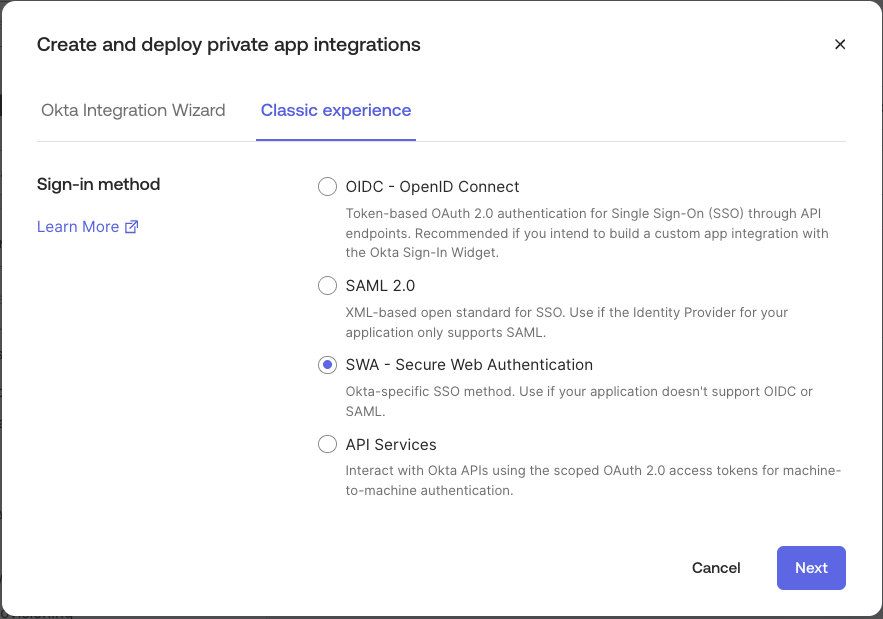Viewport: 883px width, 619px height.
Task: Open the Classic experience tab
Action: coord(336,110)
